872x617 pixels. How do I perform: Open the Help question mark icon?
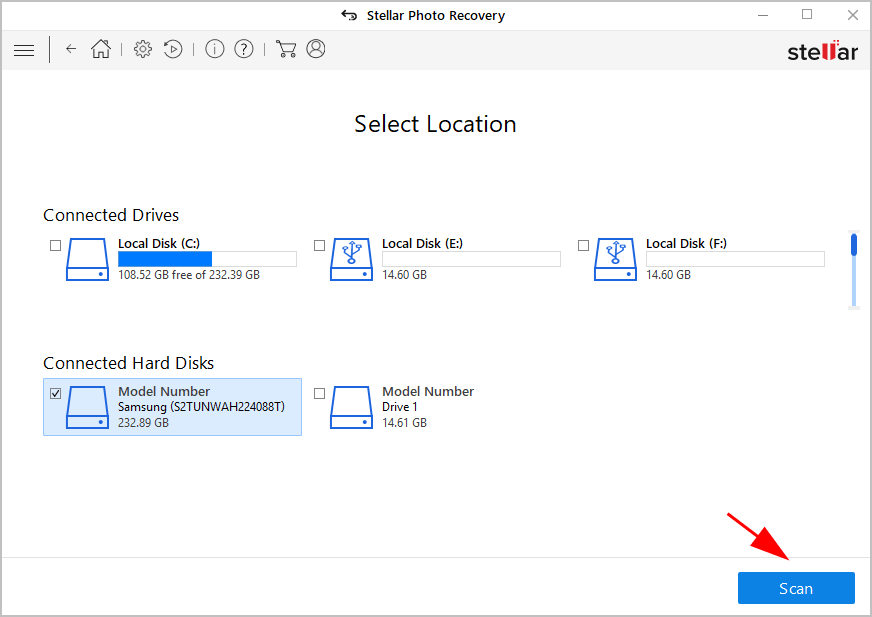244,49
